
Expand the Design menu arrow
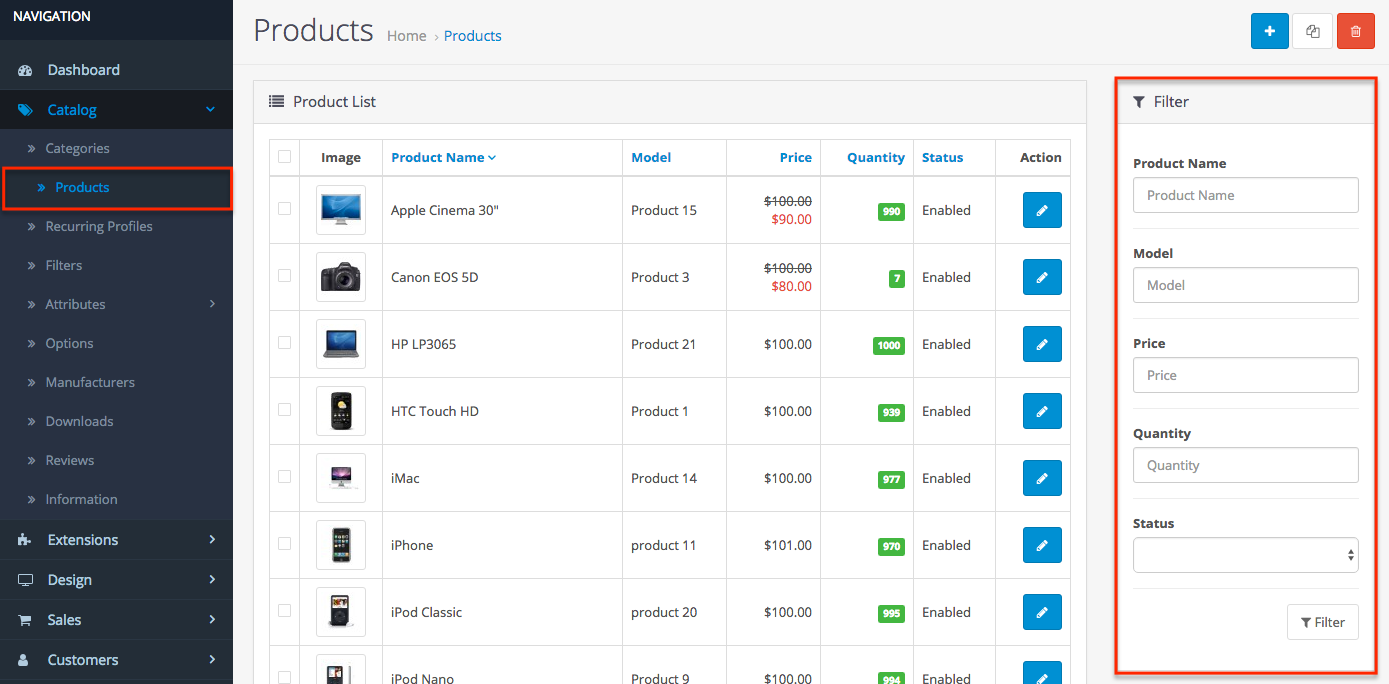click(211, 580)
